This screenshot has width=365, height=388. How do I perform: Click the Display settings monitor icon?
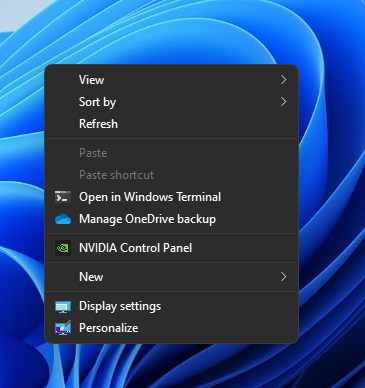[x=63, y=307]
